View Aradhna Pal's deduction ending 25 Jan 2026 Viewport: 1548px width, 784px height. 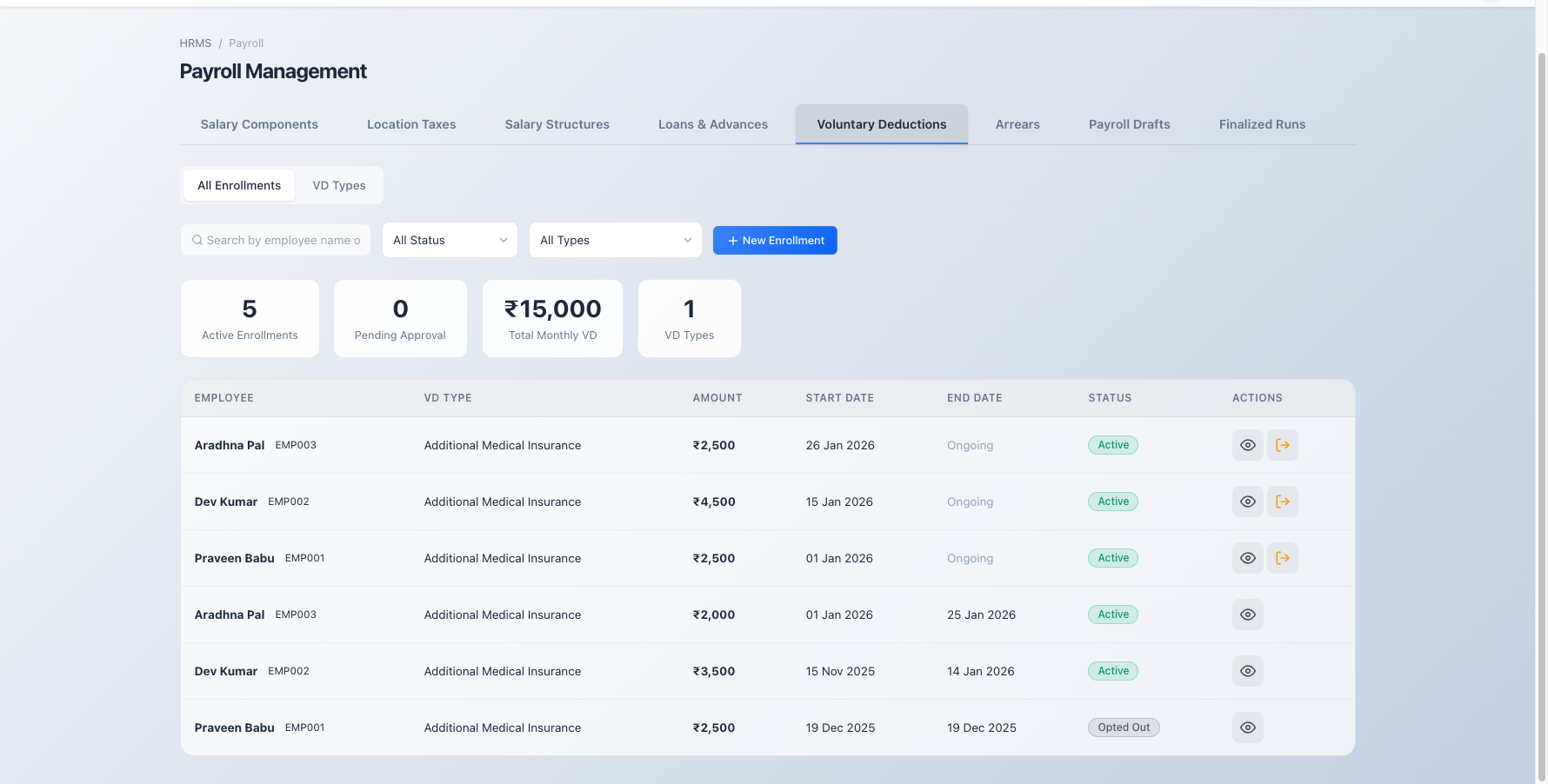pos(1248,615)
